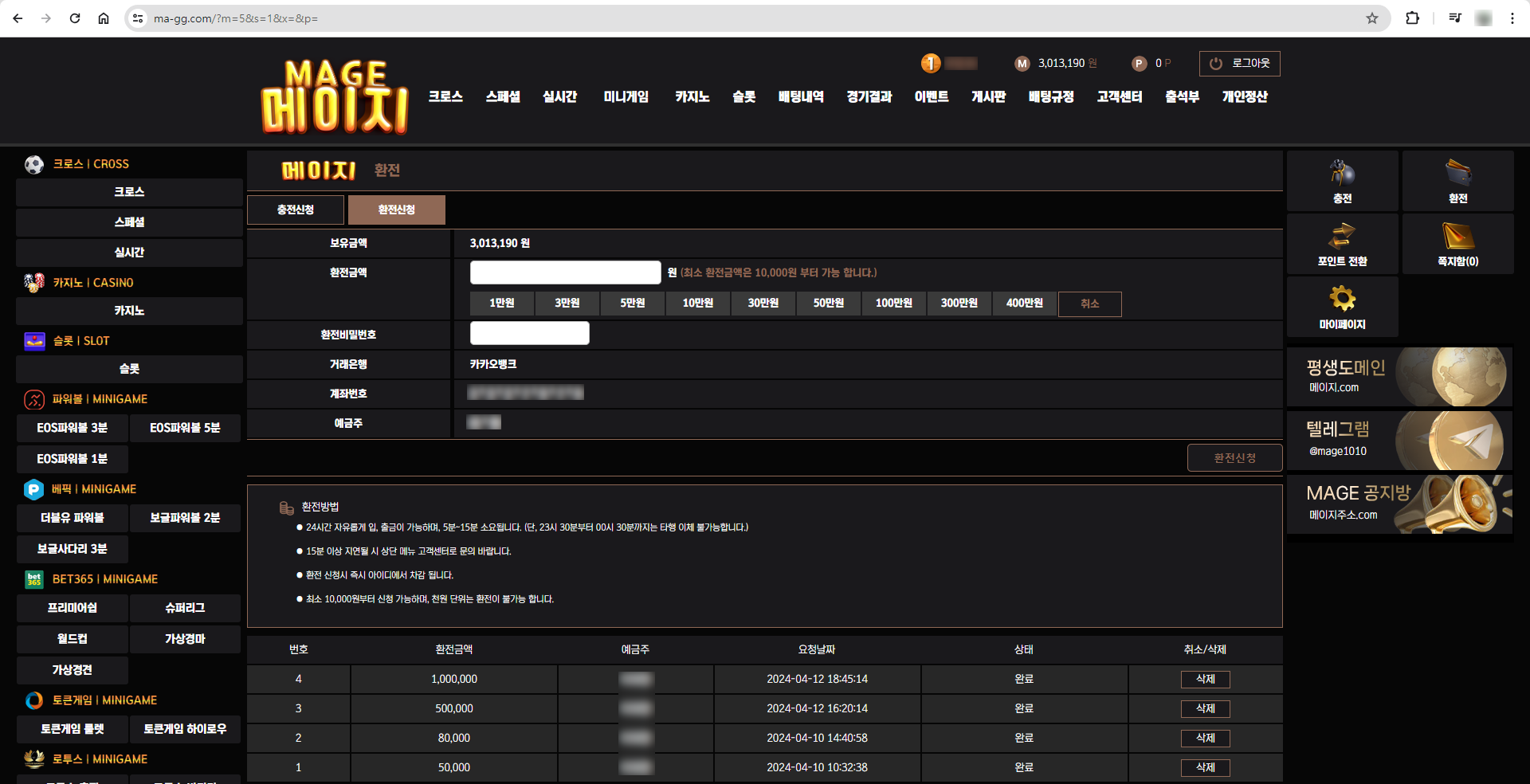Open the 충전 deposit icon in right panel
Image resolution: width=1530 pixels, height=784 pixels.
click(1343, 173)
